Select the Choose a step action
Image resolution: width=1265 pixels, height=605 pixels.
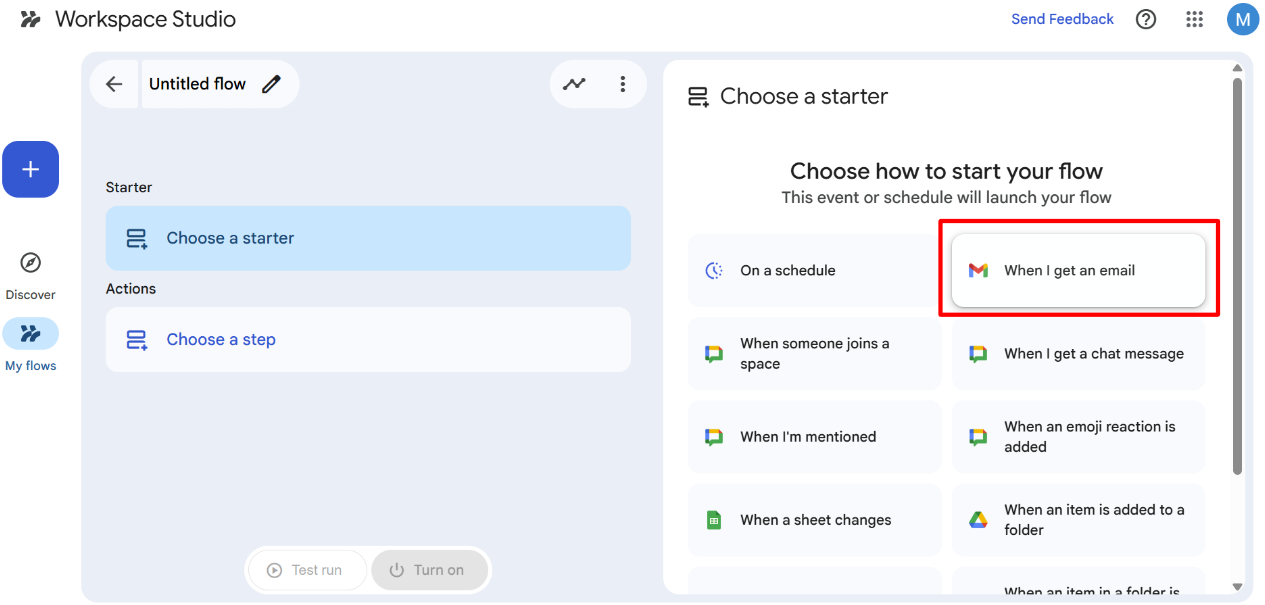368,339
